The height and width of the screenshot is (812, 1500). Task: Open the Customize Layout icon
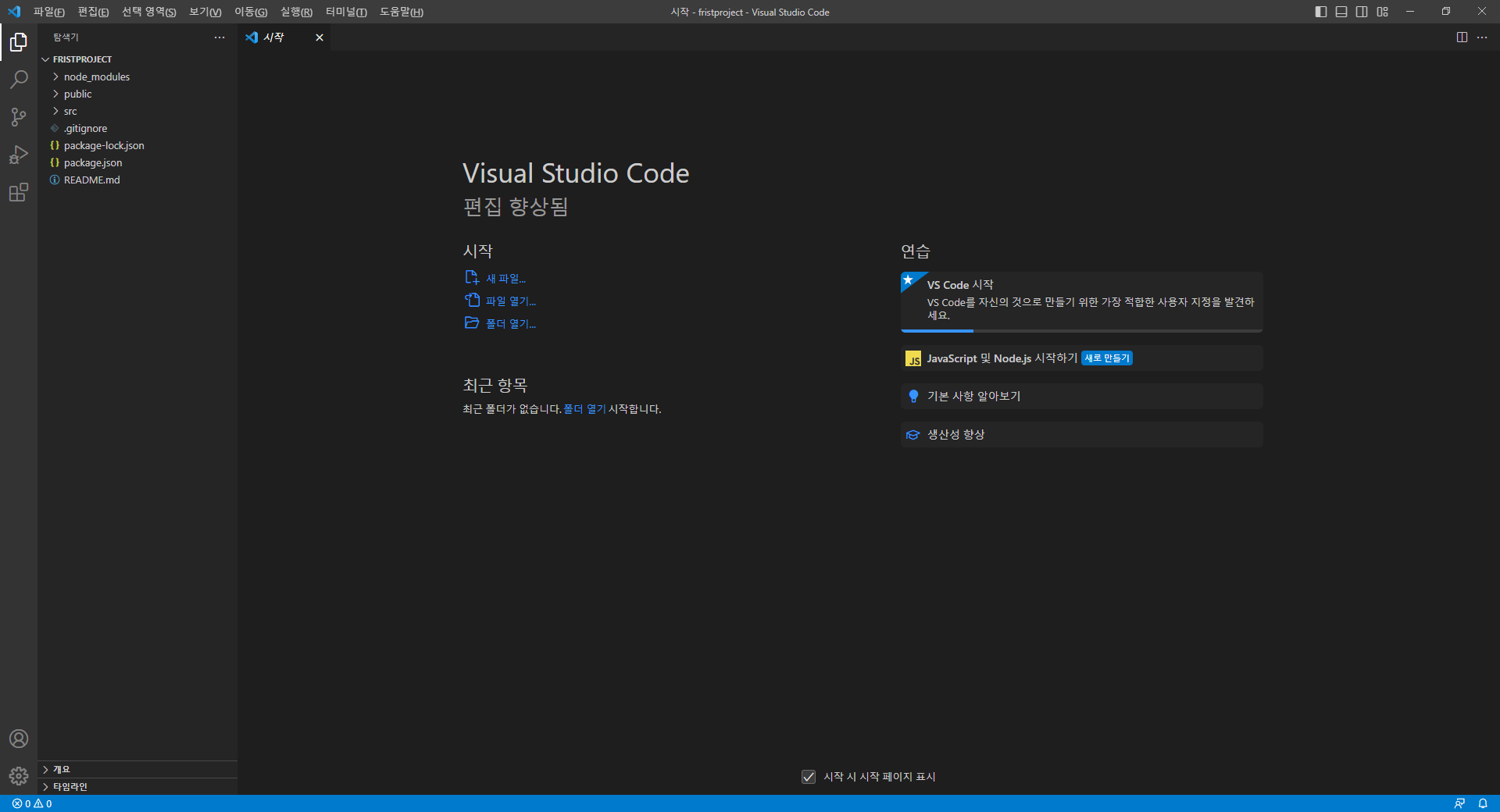[1383, 12]
